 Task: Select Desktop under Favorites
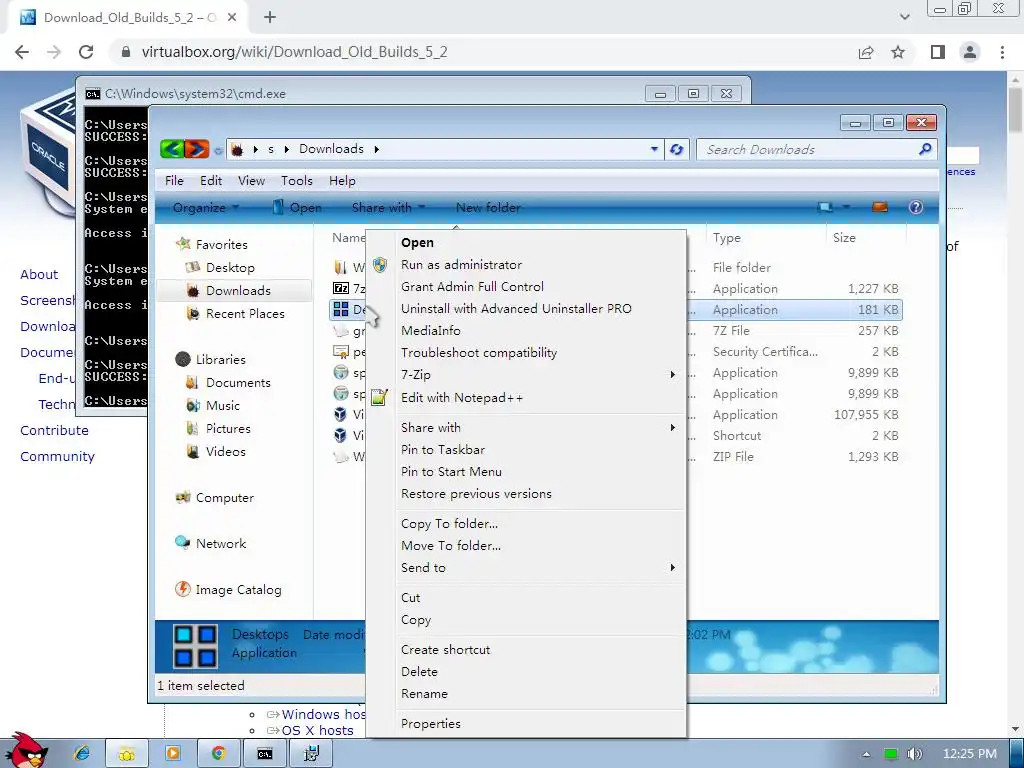coord(230,268)
